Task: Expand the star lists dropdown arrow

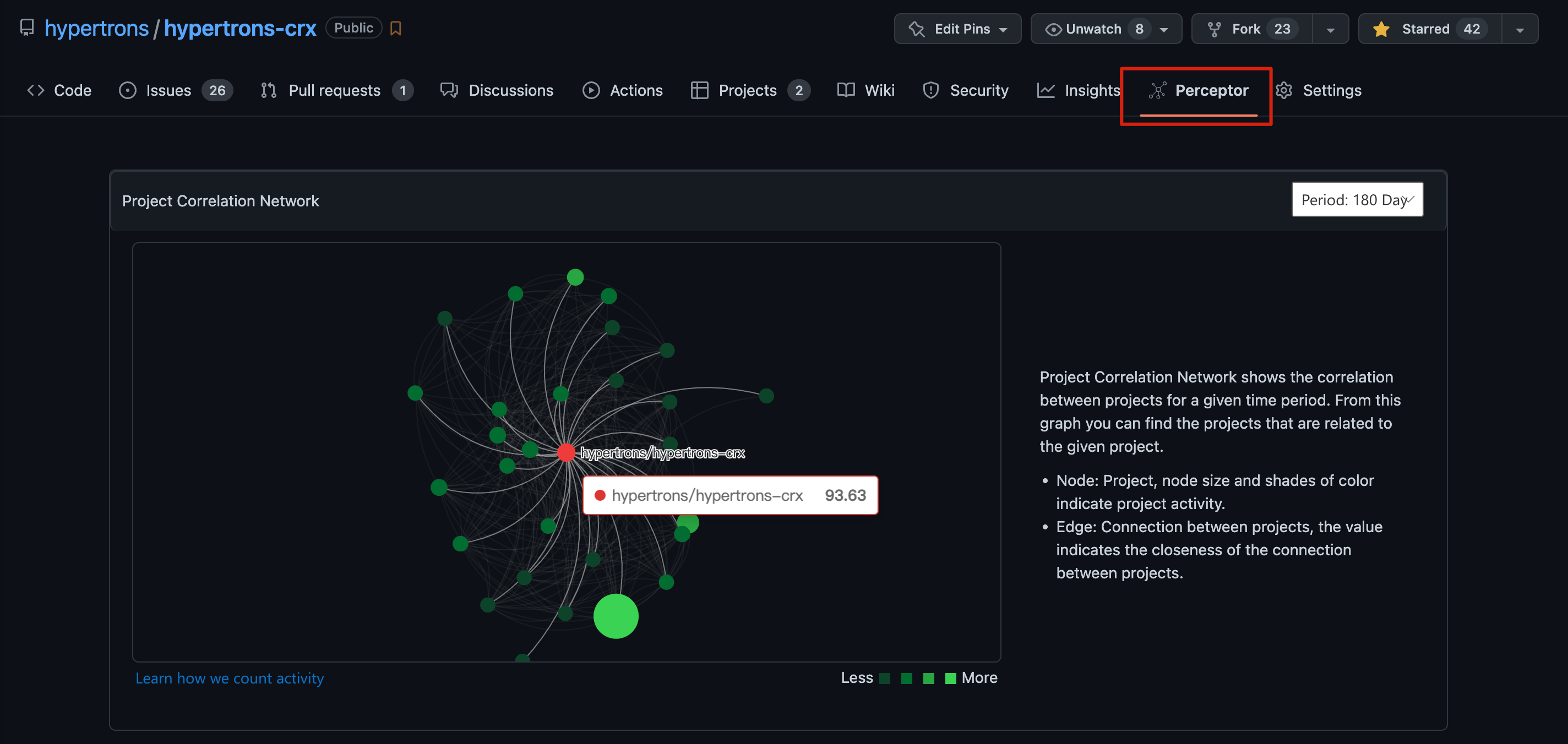Action: 1520,29
